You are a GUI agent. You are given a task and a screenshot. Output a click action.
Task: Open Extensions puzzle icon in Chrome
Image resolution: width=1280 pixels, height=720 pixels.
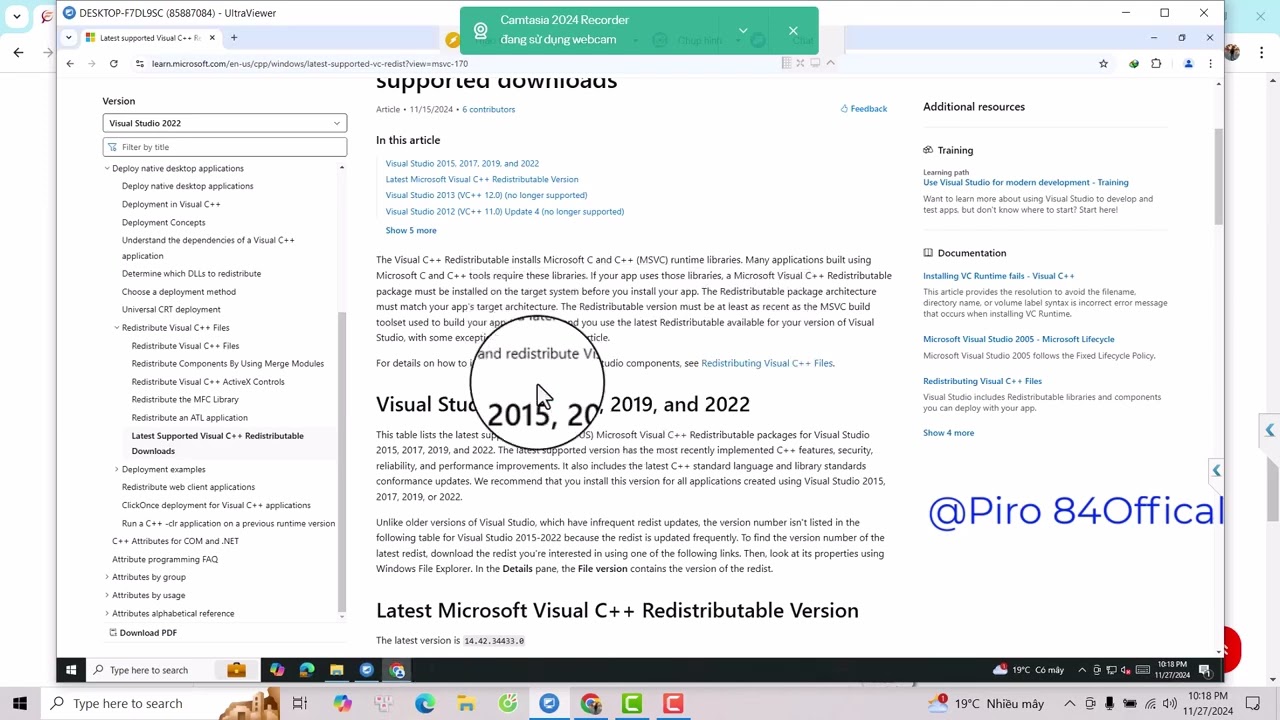click(1156, 64)
